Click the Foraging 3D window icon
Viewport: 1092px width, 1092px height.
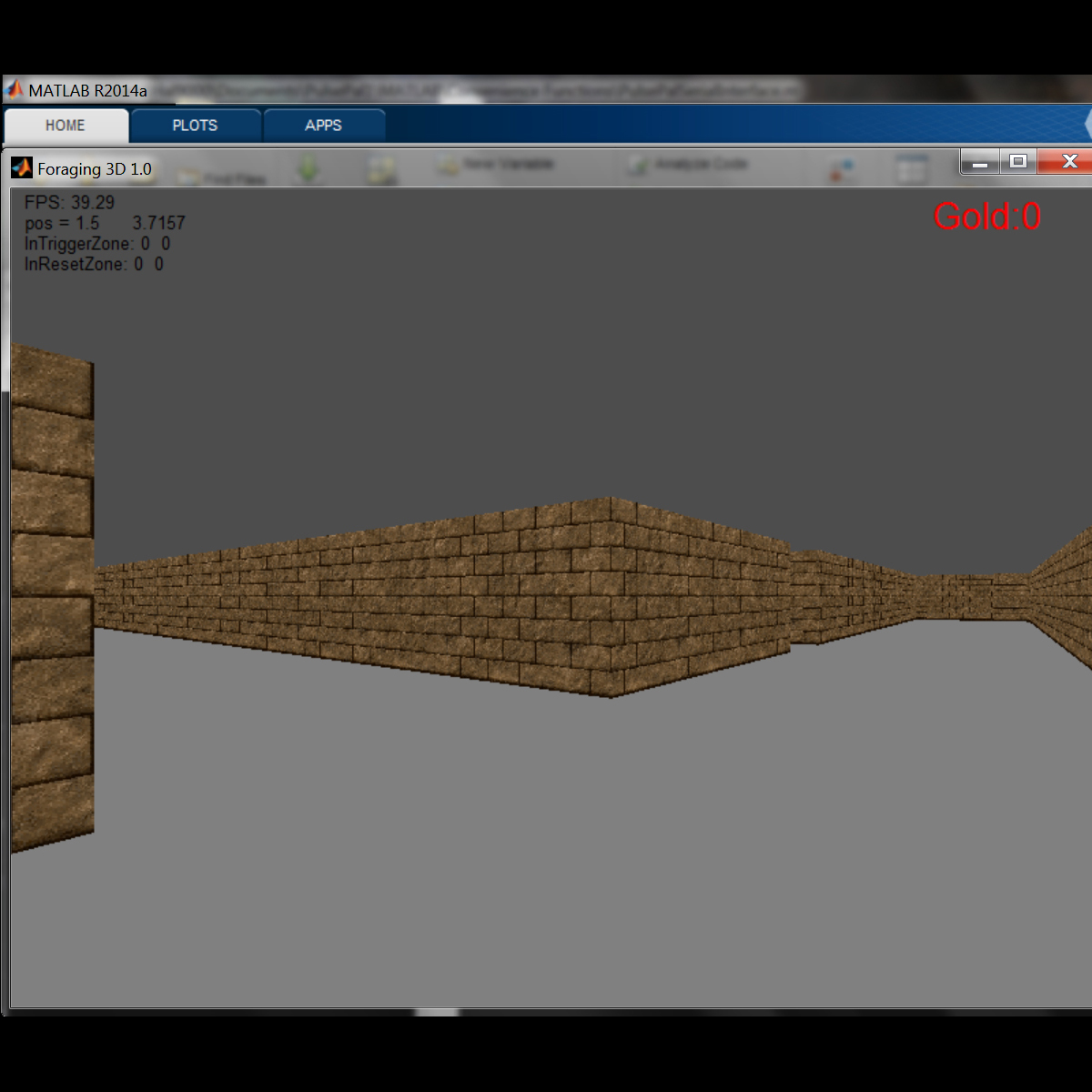(21, 168)
